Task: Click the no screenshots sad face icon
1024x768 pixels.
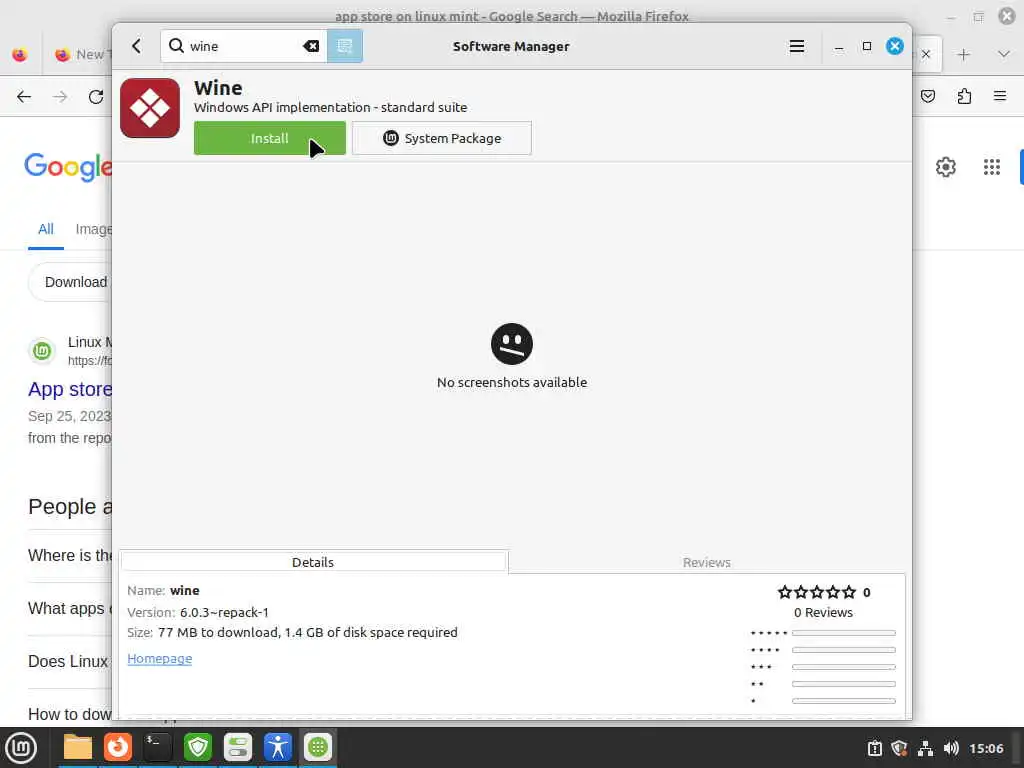Action: pyautogui.click(x=511, y=344)
